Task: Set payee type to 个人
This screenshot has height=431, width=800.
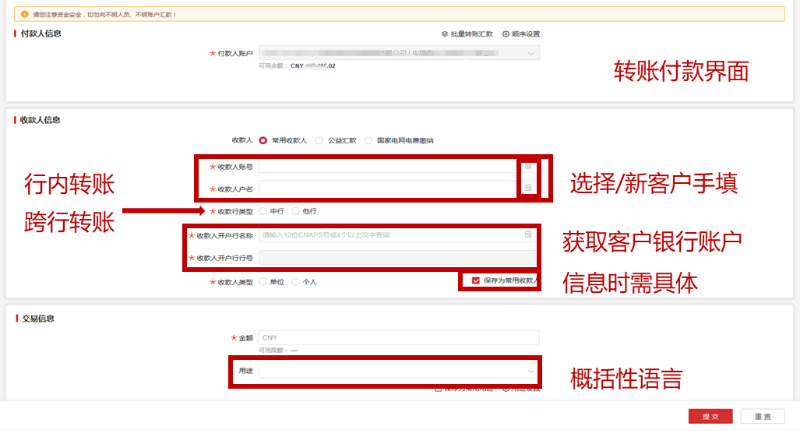Action: [296, 282]
